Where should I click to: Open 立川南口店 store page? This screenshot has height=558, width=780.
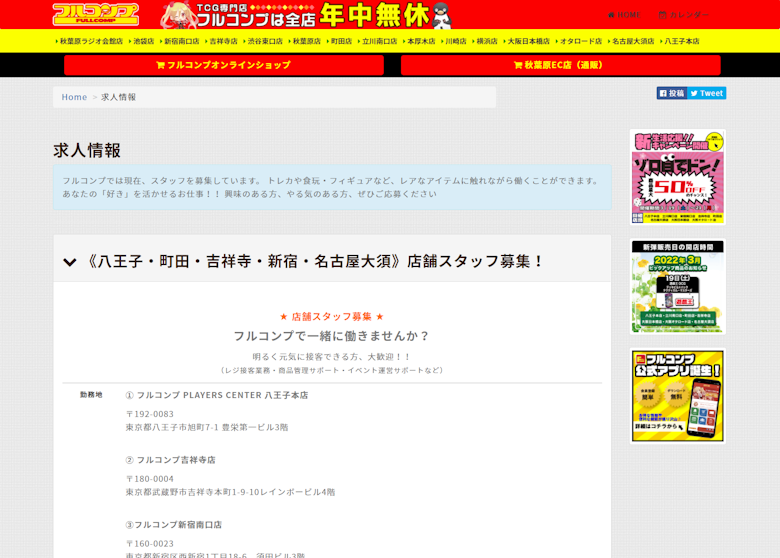(x=378, y=41)
